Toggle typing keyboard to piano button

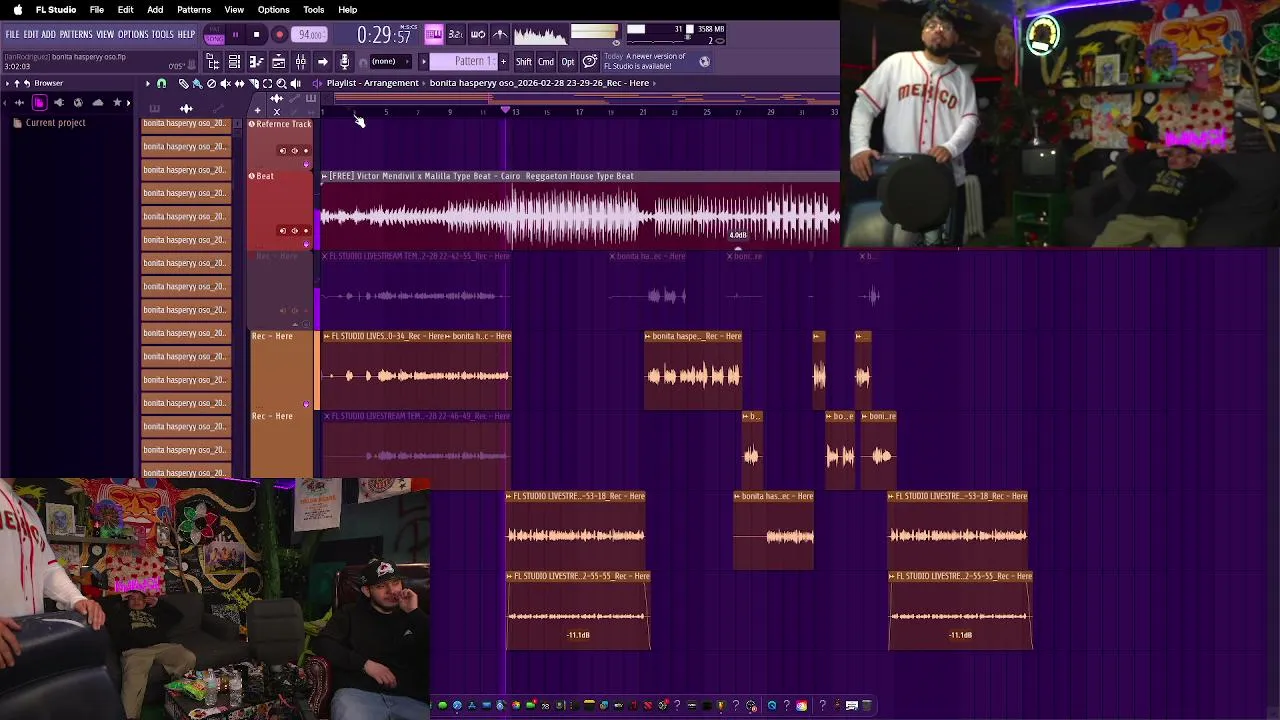(x=433, y=34)
